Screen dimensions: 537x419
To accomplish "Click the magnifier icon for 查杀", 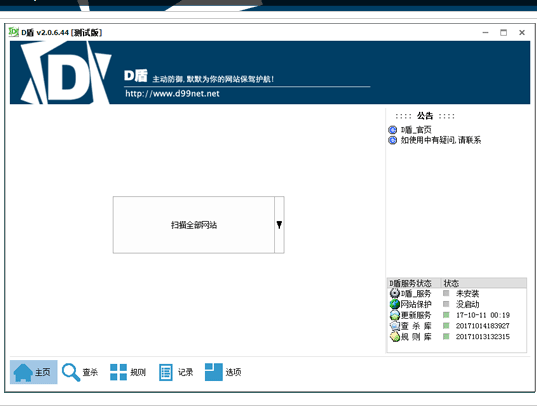I will 71,372.
